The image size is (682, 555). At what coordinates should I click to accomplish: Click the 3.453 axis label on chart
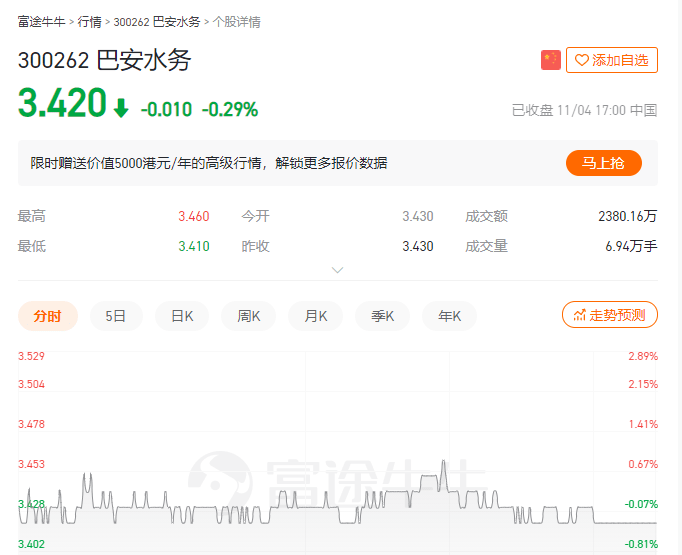[31, 464]
